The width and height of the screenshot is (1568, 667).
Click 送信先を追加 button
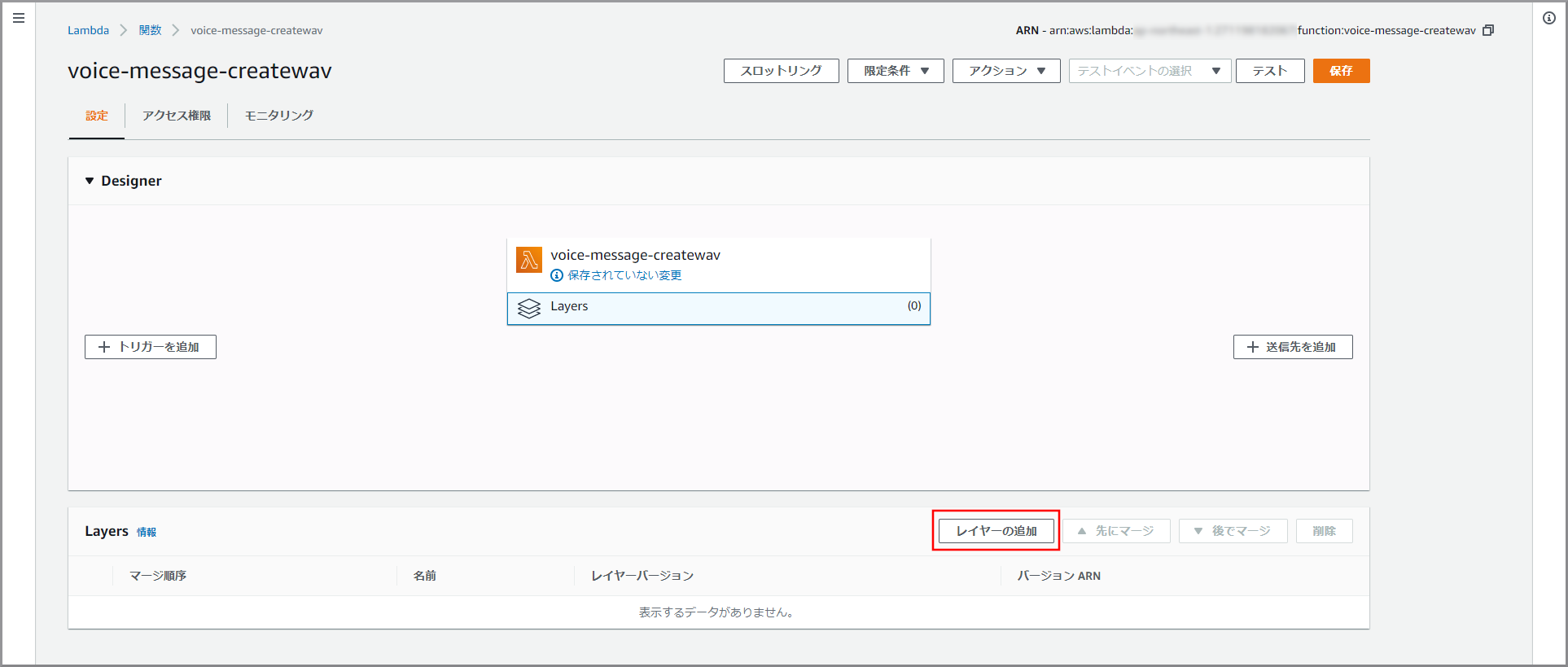pos(1293,347)
